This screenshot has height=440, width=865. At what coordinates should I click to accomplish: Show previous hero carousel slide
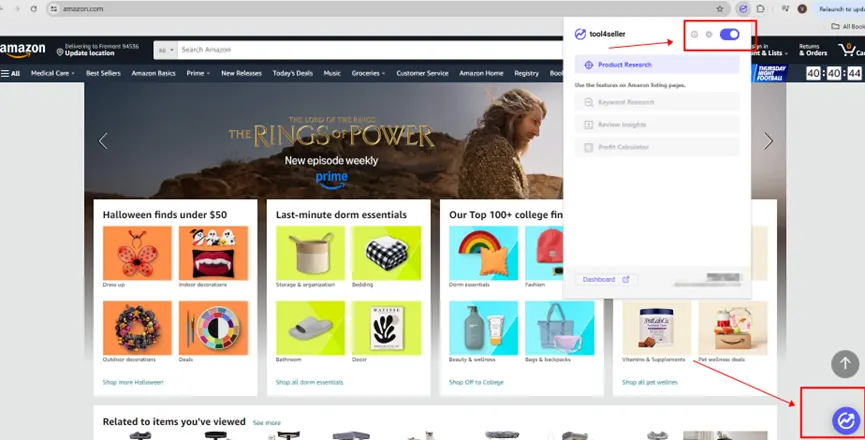click(x=103, y=141)
